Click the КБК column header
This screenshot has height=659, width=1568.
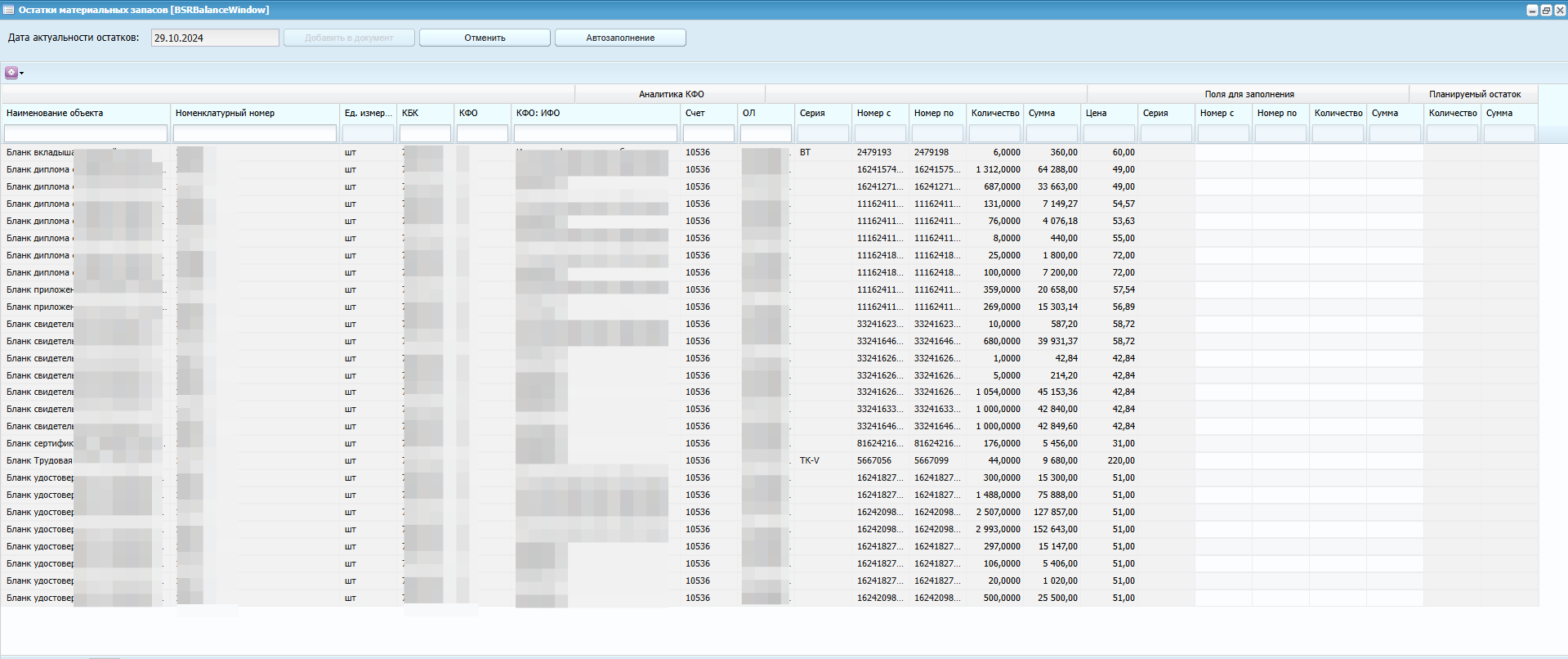coord(425,113)
